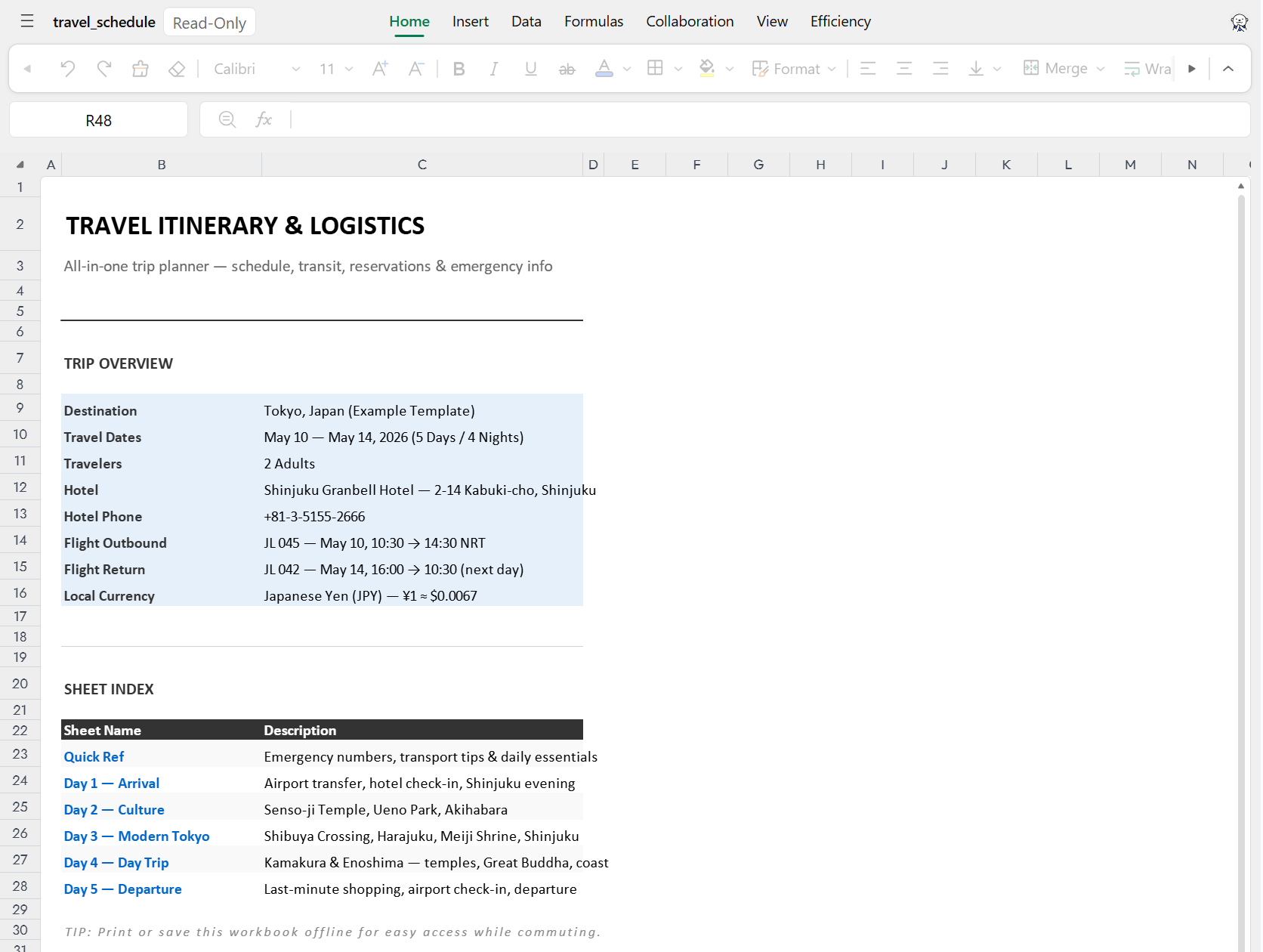The image size is (1263, 952).
Task: Collapse the toolbar ribbon
Action: click(1228, 69)
